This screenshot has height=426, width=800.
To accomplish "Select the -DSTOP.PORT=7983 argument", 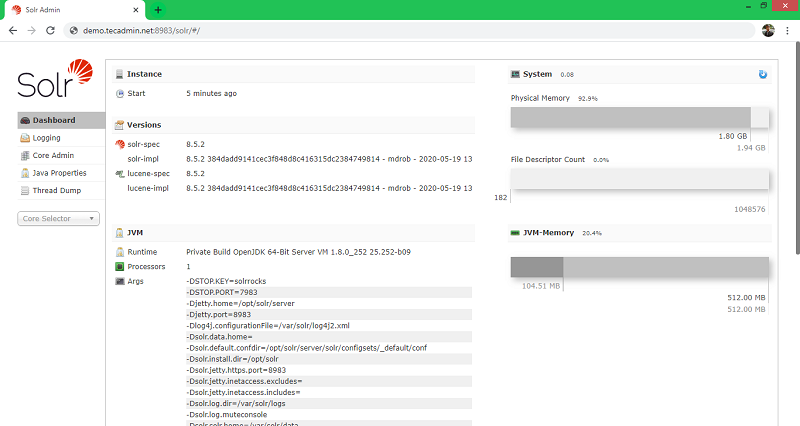I will [222, 292].
